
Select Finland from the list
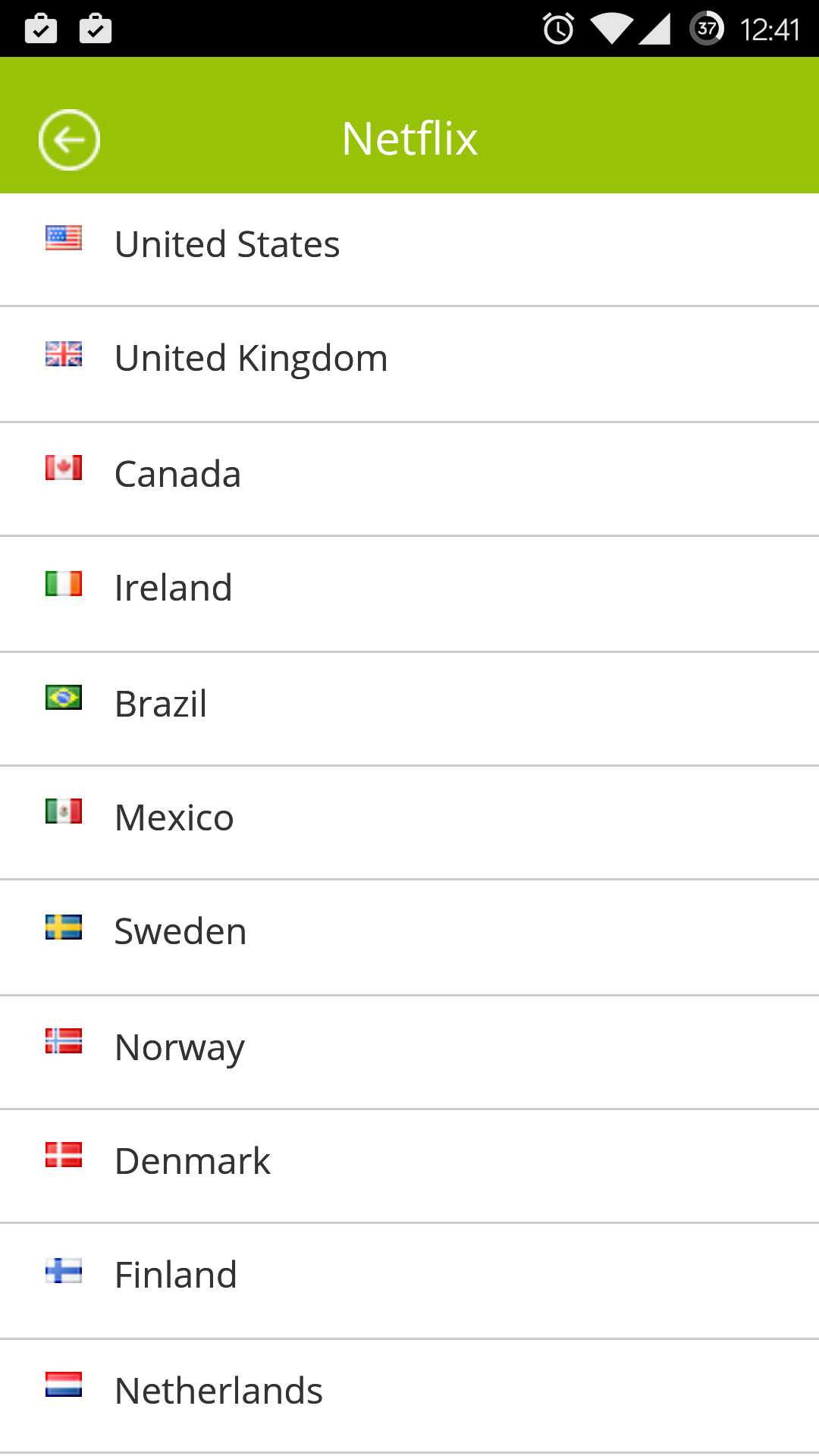pyautogui.click(x=176, y=1276)
